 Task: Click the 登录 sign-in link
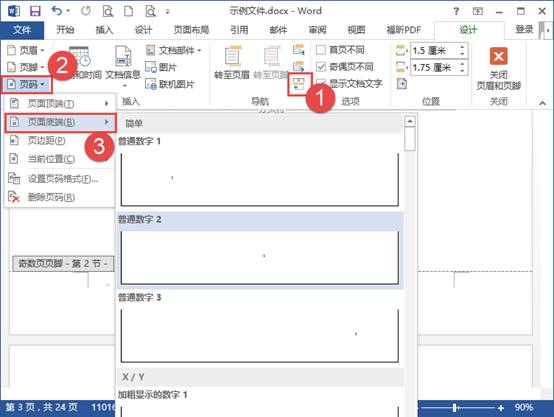pos(524,30)
